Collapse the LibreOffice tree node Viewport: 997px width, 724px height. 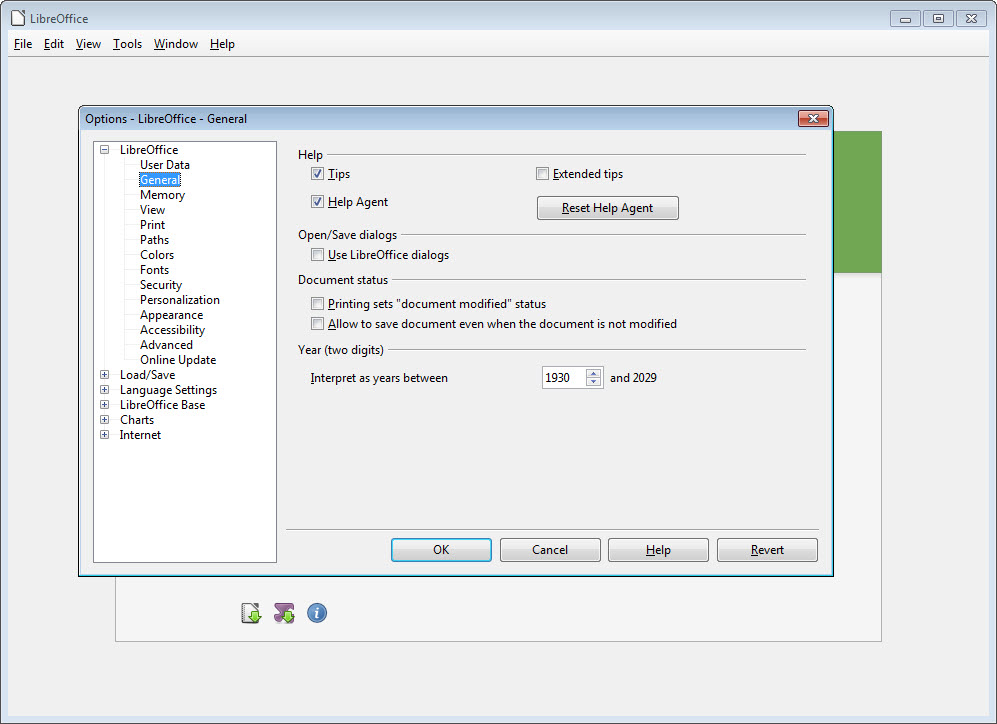click(x=104, y=150)
